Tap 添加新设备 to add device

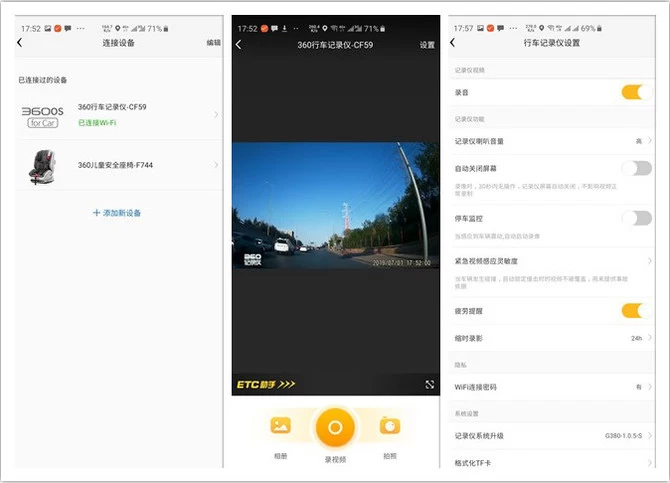pos(117,213)
